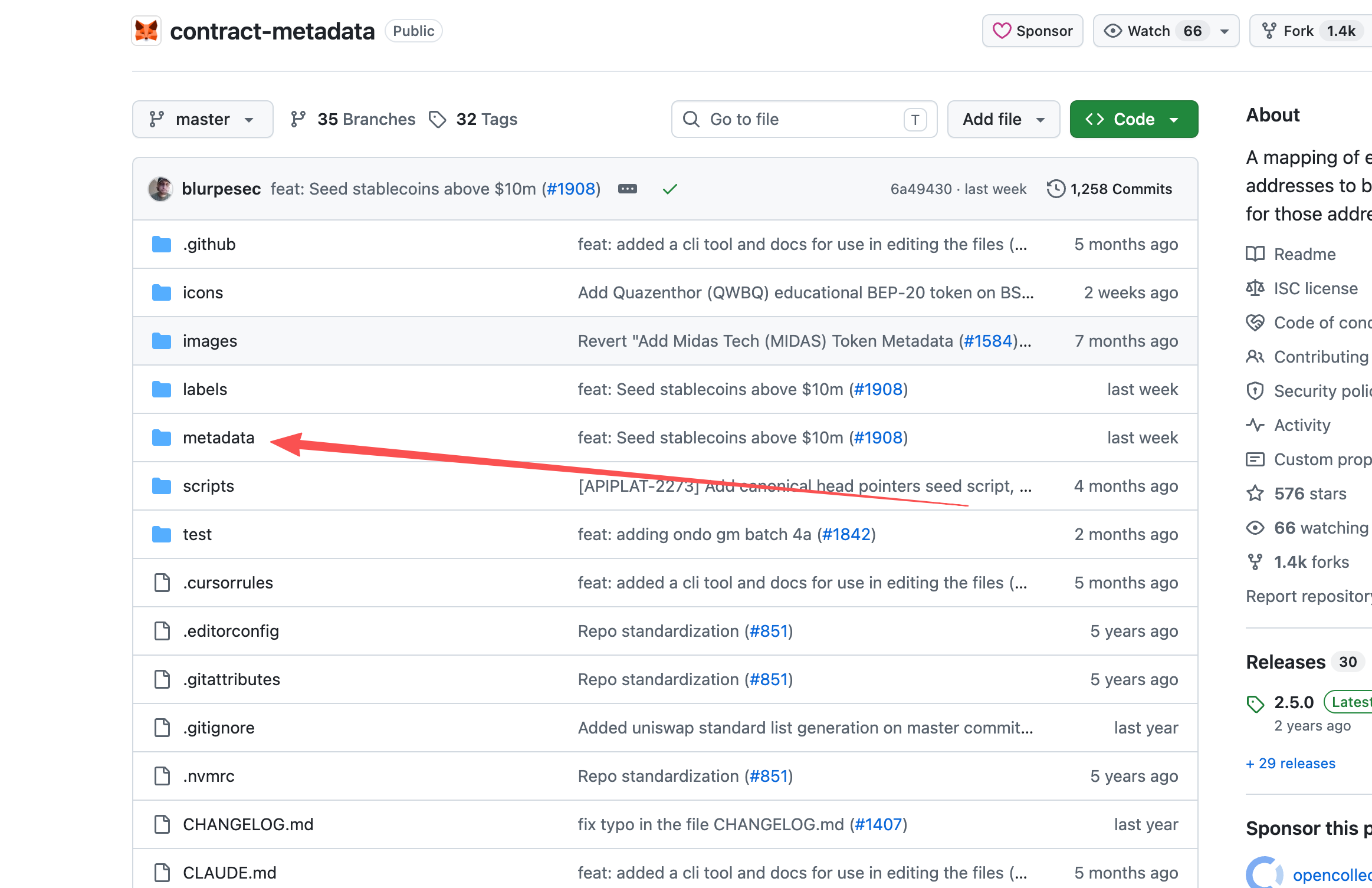Image resolution: width=1372 pixels, height=888 pixels.
Task: Click the Sponsor heart button
Action: tap(1032, 31)
